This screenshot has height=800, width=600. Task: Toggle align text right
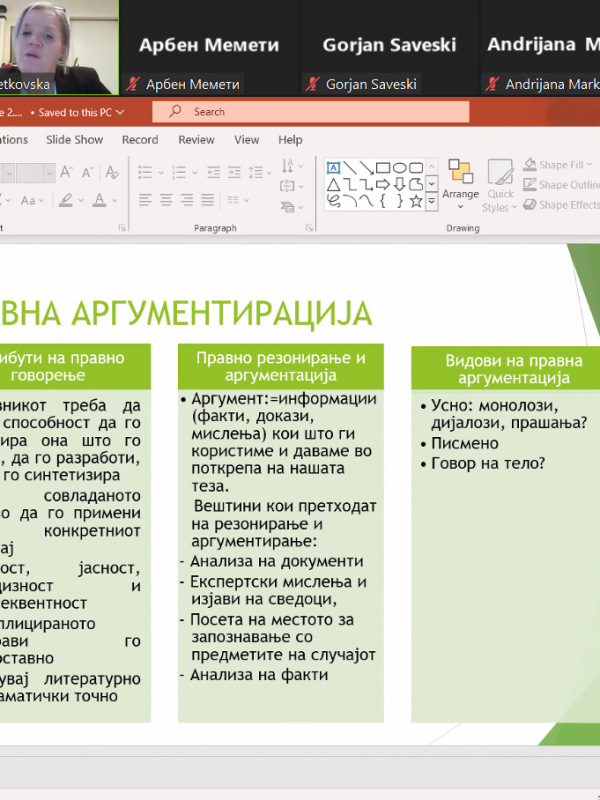click(x=186, y=200)
